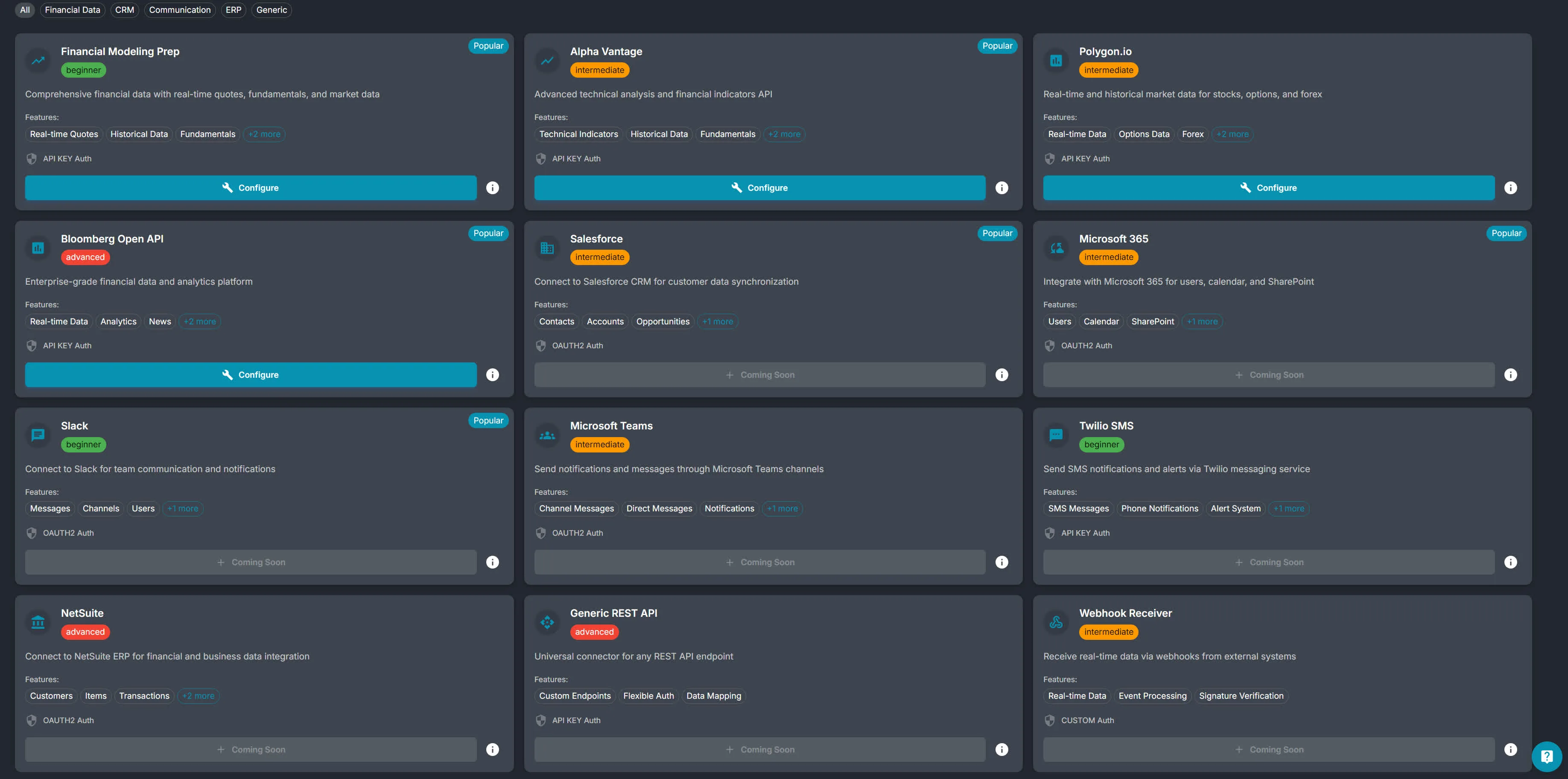Image resolution: width=1568 pixels, height=779 pixels.
Task: Configure the Polygon.io connector
Action: click(1268, 187)
